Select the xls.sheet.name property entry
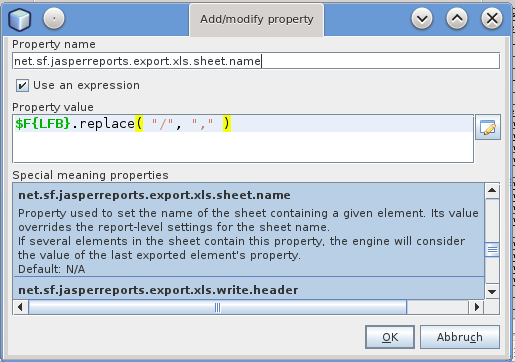Screen dimensions: 515x362 point(249,230)
